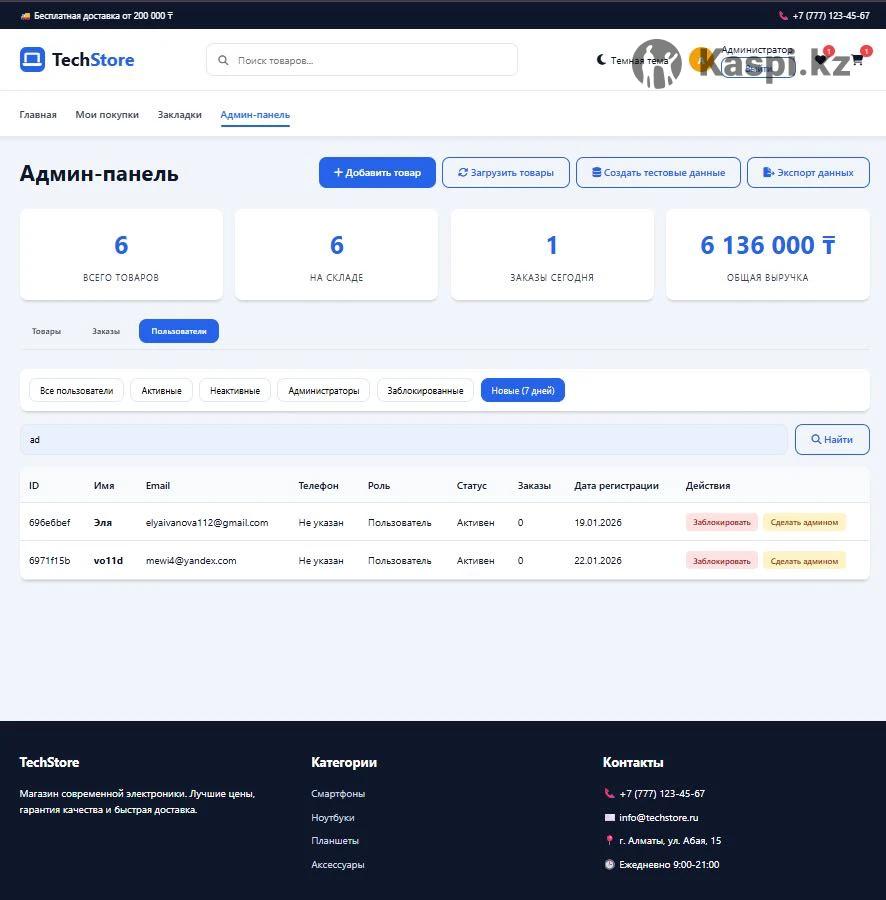The width and height of the screenshot is (886, 900).
Task: Click the email envelope icon in footer
Action: pos(609,817)
